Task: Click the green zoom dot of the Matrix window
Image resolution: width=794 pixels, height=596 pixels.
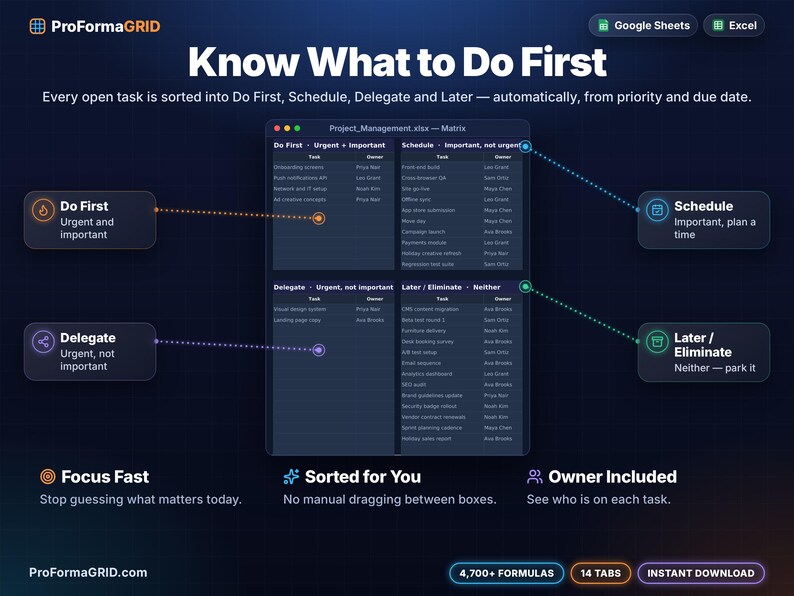Action: click(x=297, y=128)
